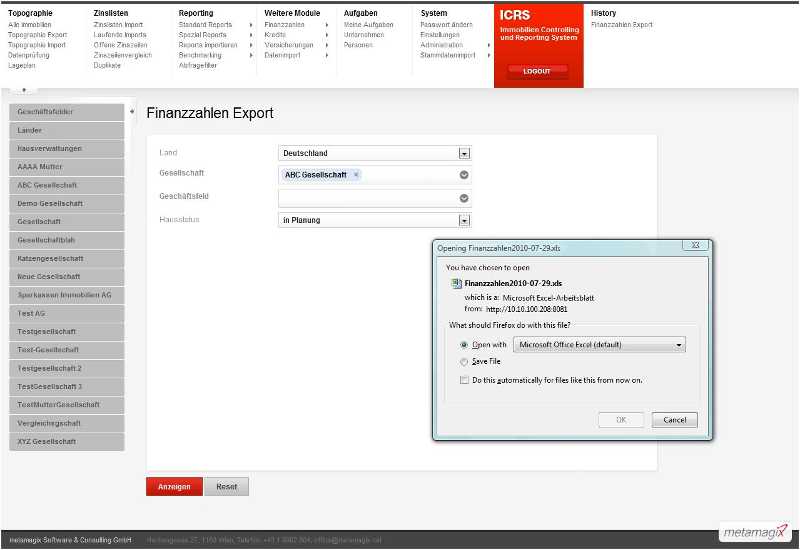Select Test AG in the sidebar
The width and height of the screenshot is (800, 550).
(66, 313)
